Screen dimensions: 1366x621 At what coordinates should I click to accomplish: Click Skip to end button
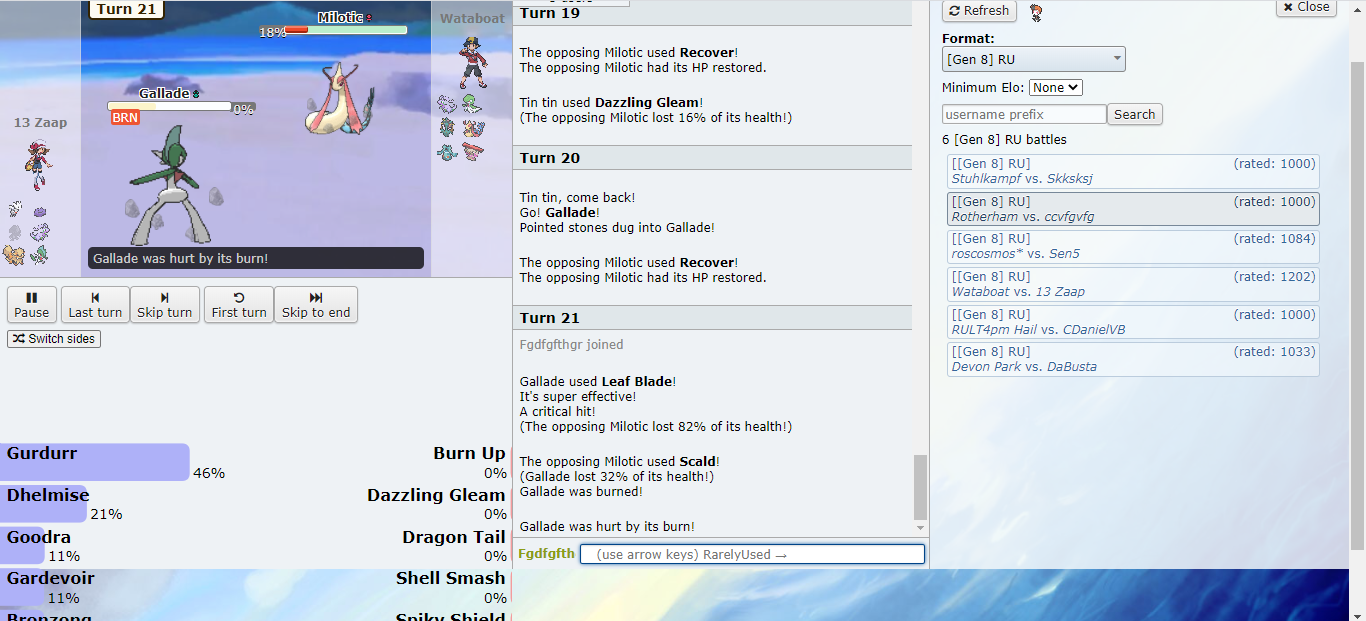[316, 305]
